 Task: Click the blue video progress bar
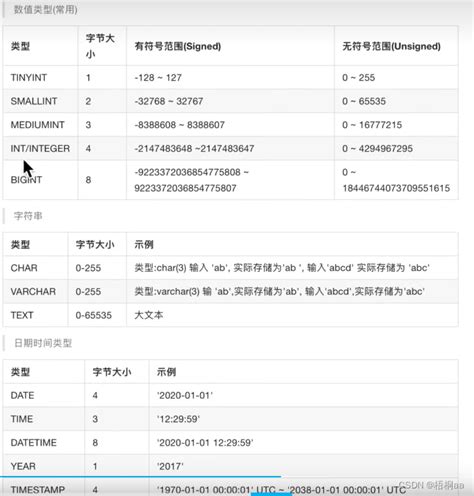[x=140, y=477]
